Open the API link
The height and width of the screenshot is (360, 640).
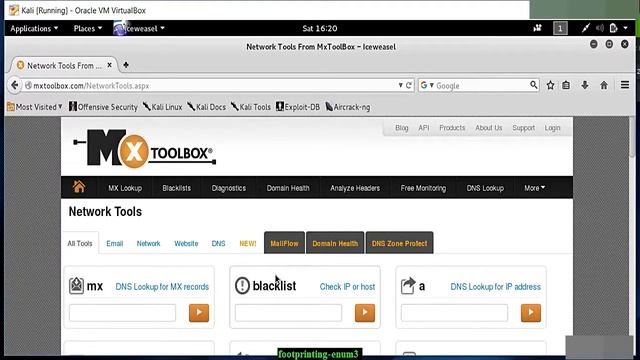coord(424,128)
